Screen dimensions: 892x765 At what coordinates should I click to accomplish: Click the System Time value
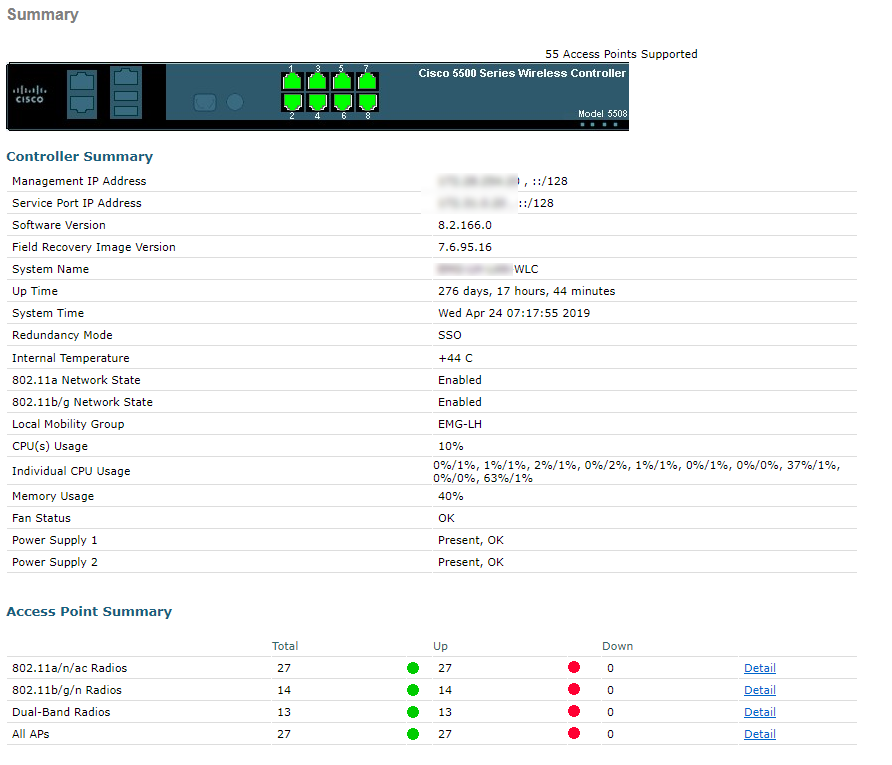[514, 313]
